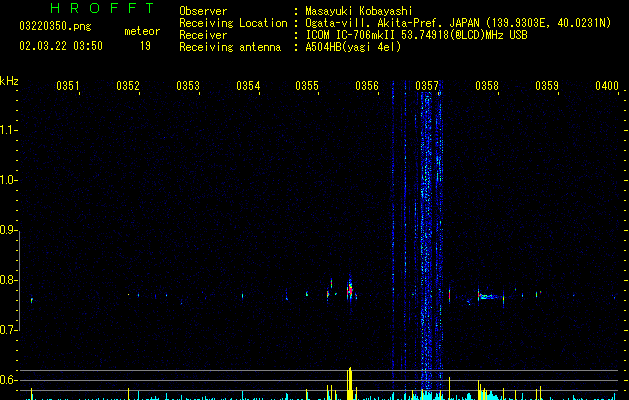
Task: Click the Receiving Location label
Action: click(233, 23)
